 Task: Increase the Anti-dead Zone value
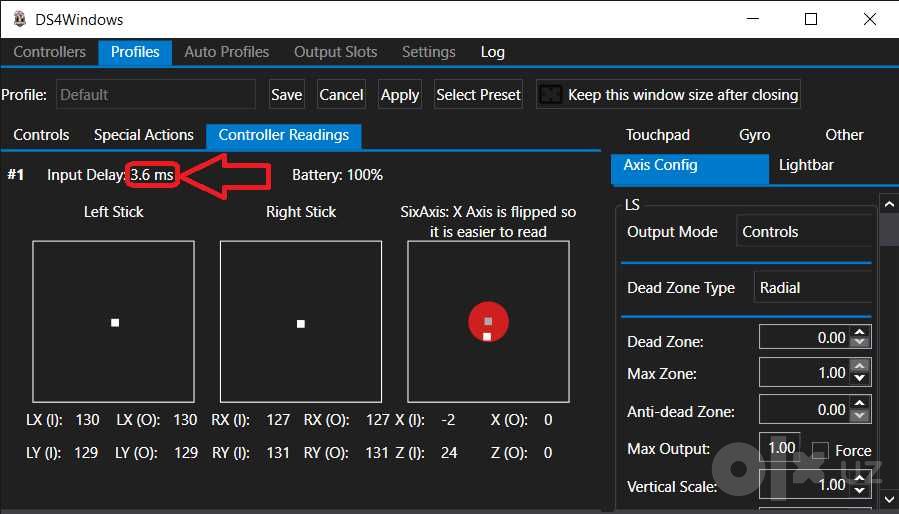(x=859, y=403)
